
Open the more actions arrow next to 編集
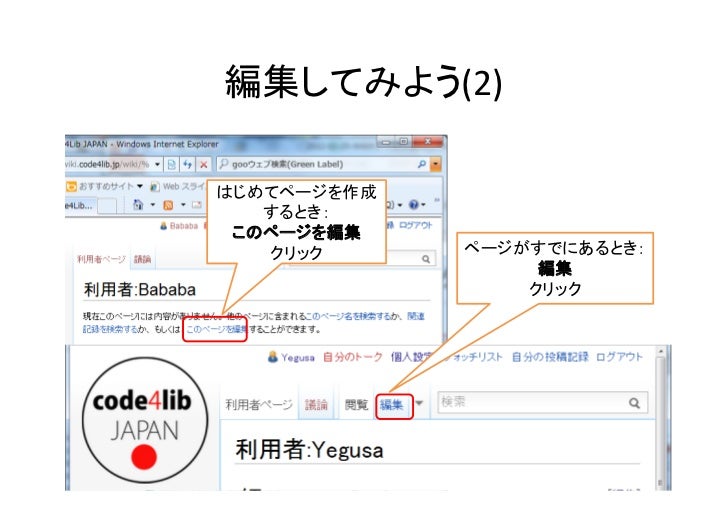[419, 403]
